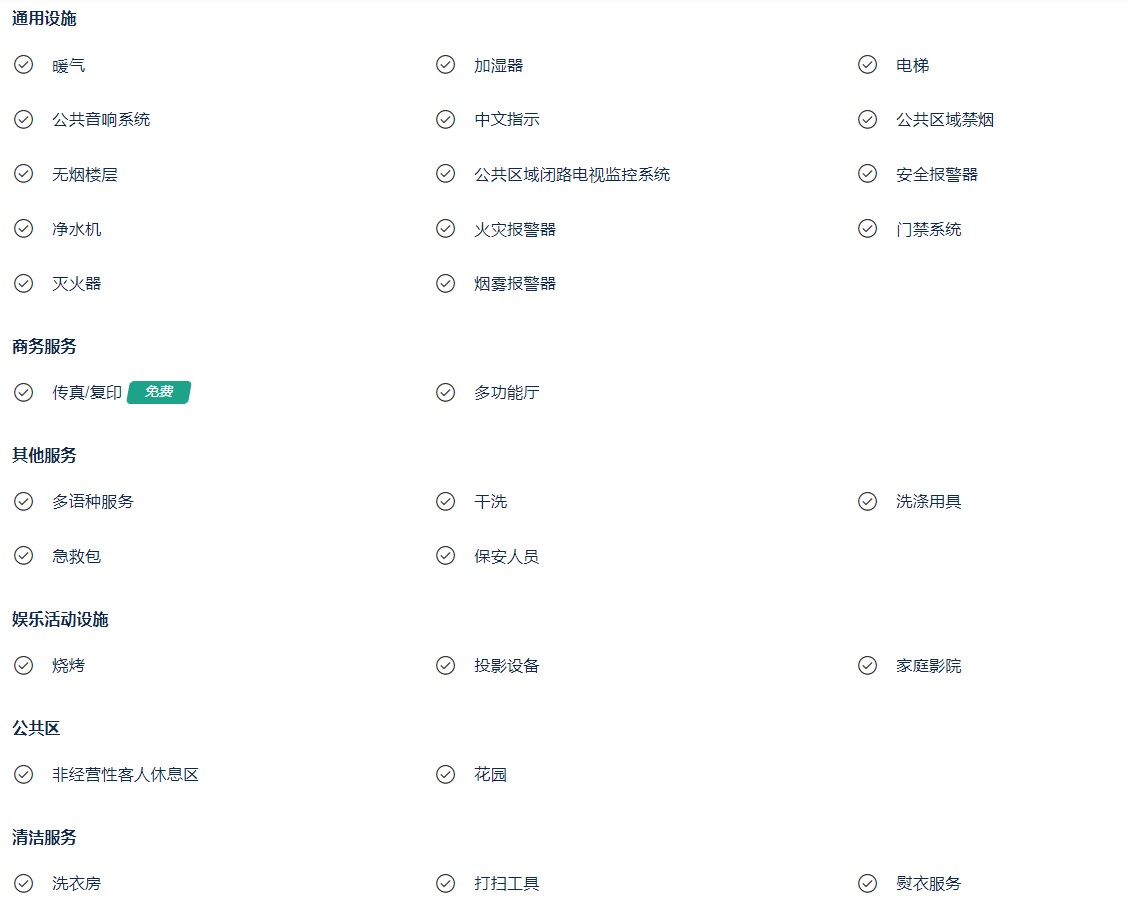Click the checkmark icon beside 洗涤用具
The image size is (1128, 897).
tap(868, 501)
